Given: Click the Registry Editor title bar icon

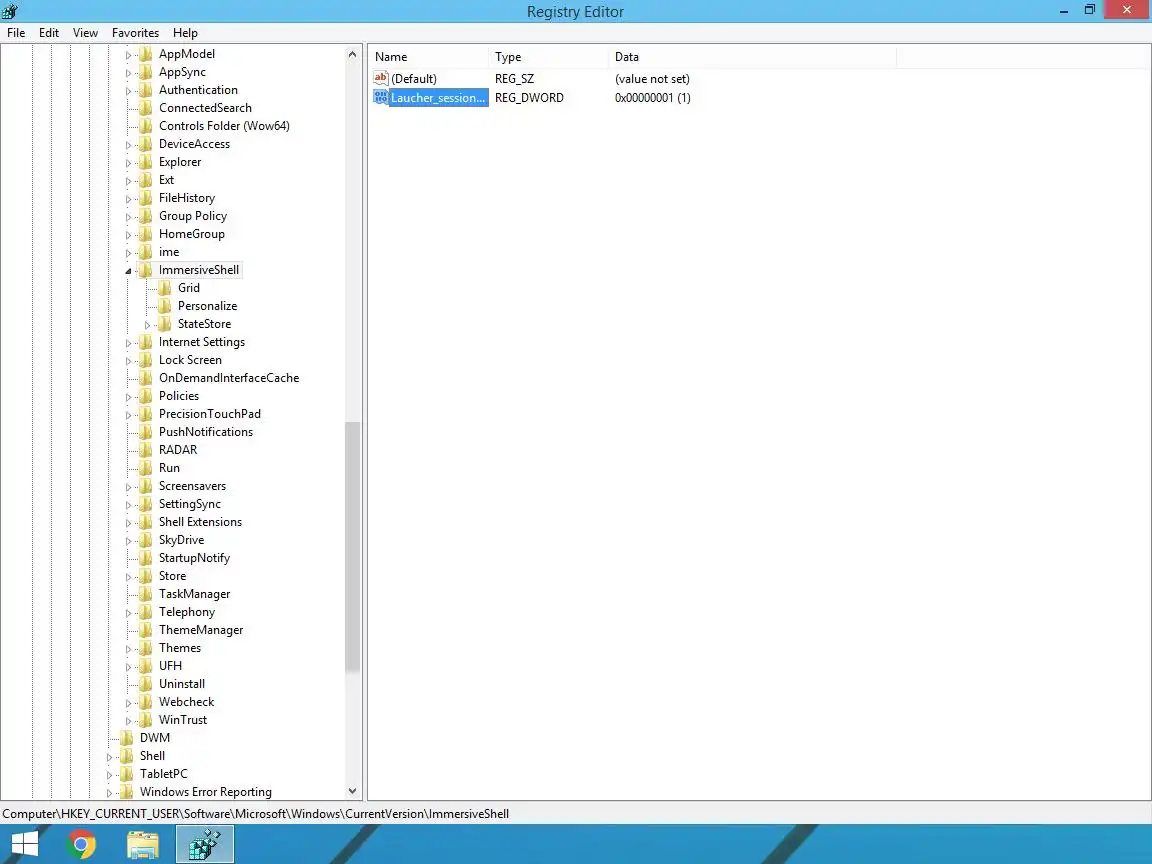Looking at the screenshot, I should point(10,10).
